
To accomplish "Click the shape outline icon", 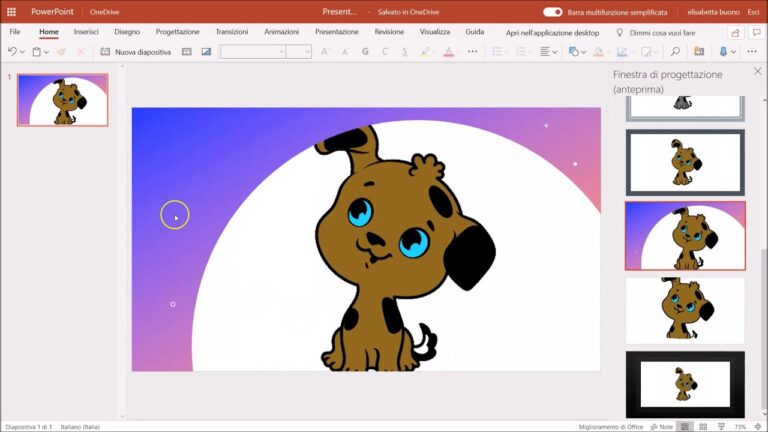I will tap(622, 51).
